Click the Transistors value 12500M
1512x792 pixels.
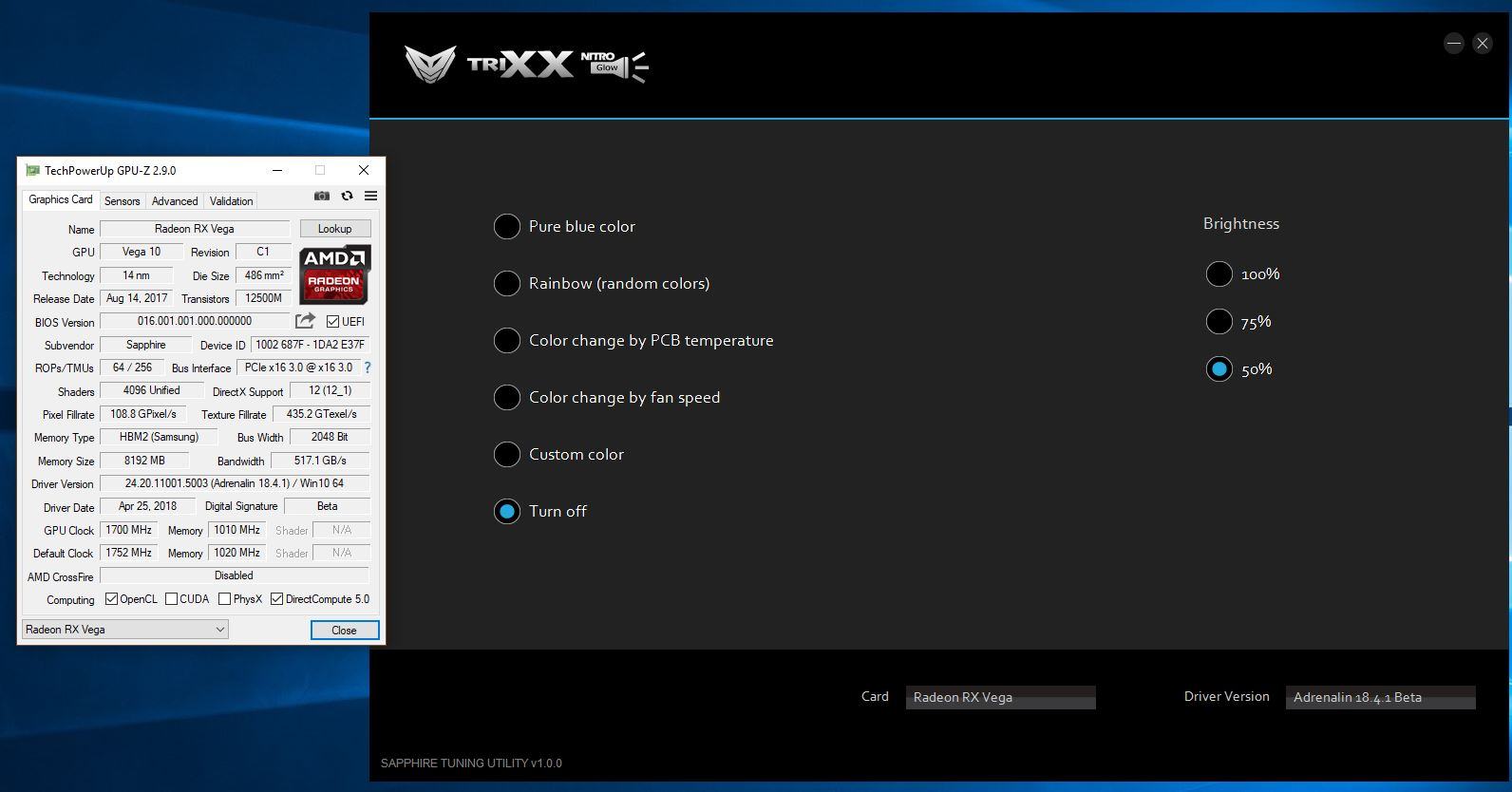(x=263, y=298)
